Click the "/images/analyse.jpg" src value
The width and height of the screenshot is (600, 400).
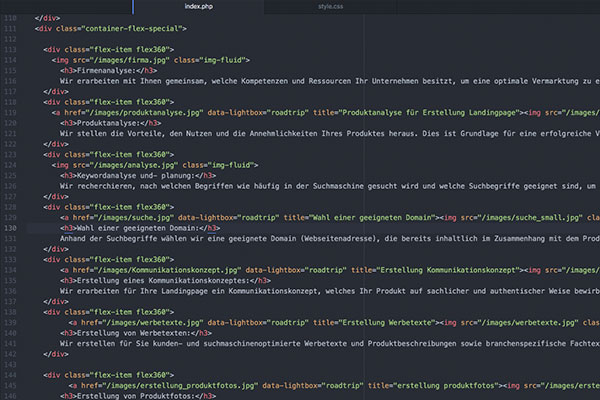136,165
